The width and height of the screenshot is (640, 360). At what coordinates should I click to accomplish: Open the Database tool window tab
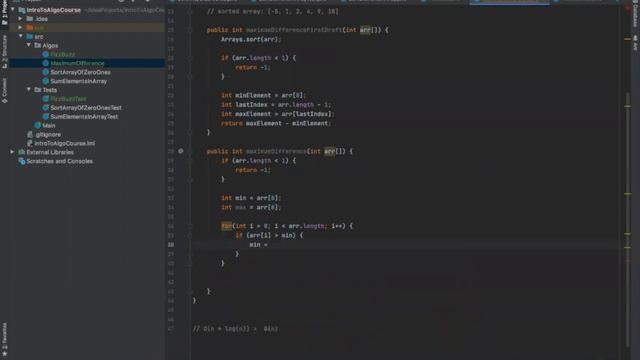pos(635,14)
